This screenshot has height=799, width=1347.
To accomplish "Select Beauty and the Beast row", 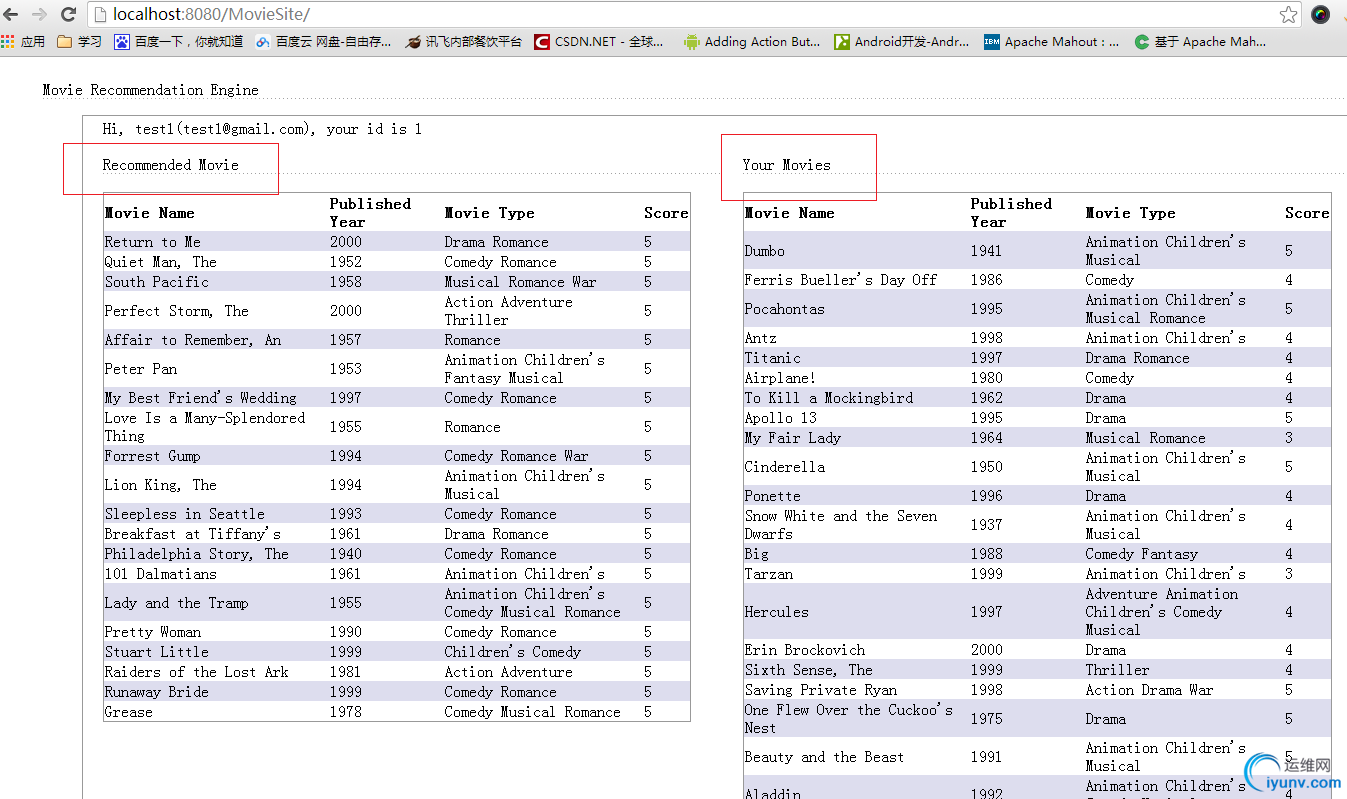I will click(1037, 757).
